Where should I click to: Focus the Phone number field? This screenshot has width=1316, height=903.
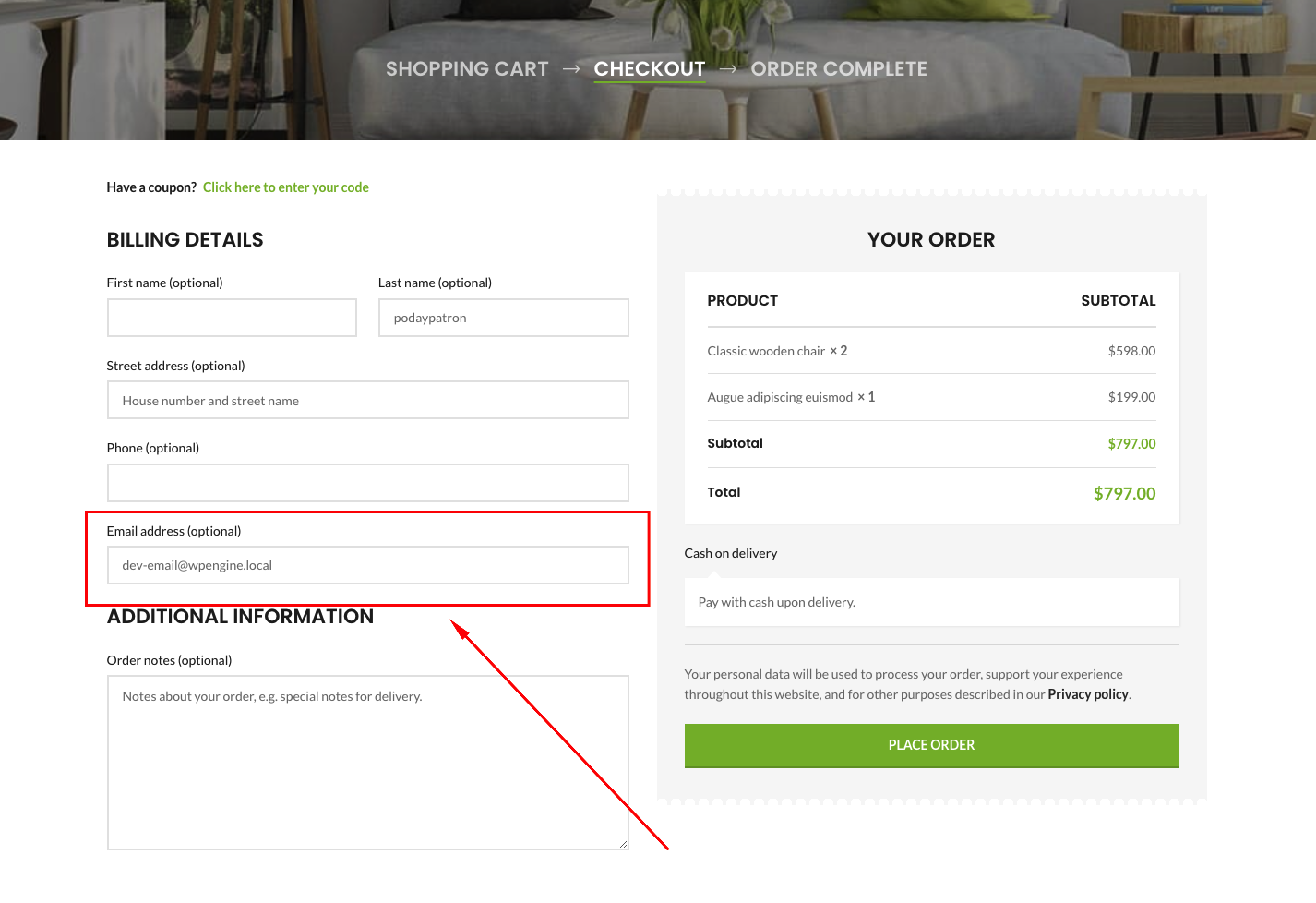pos(367,483)
